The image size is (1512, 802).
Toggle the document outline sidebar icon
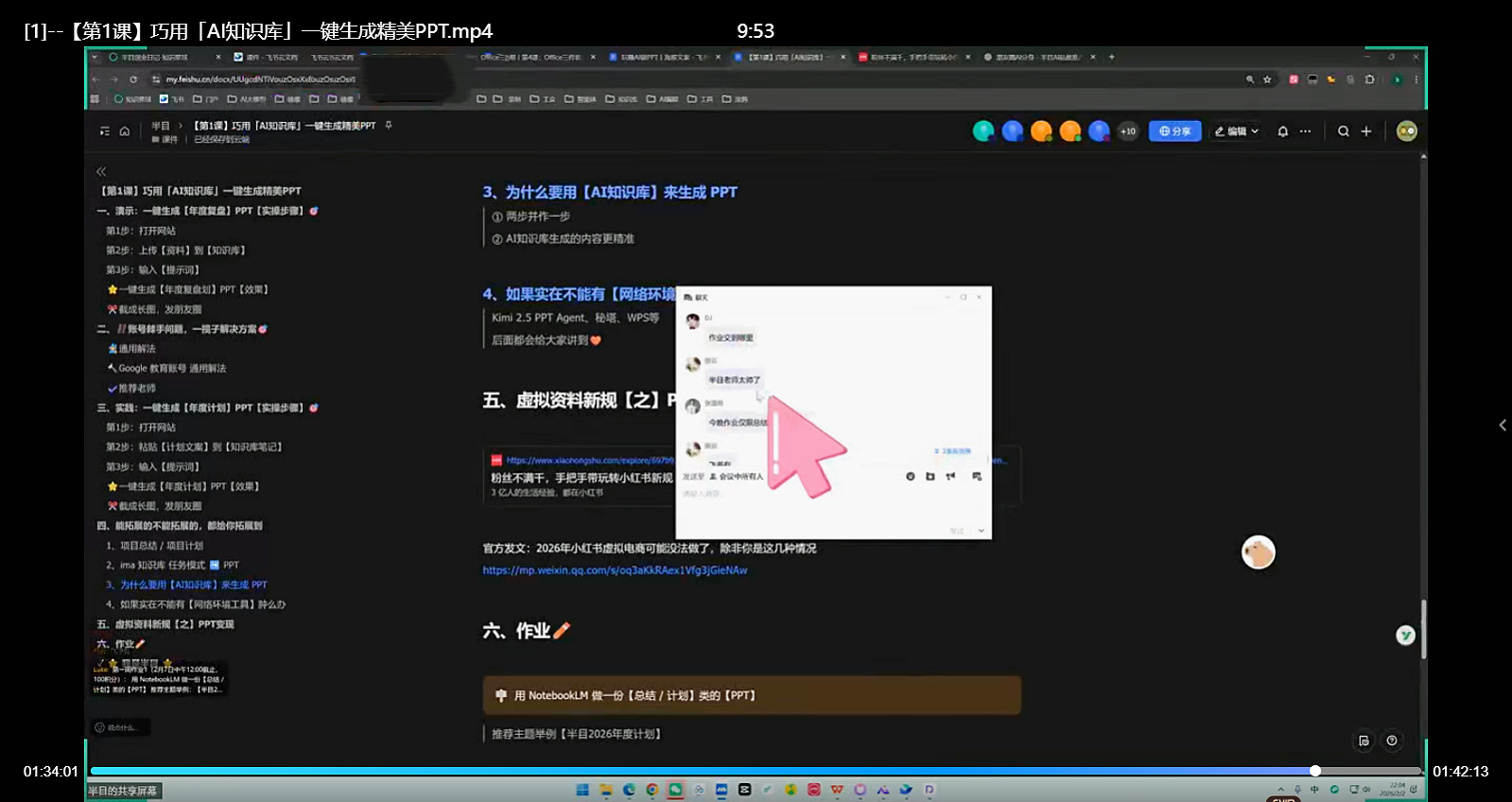(x=105, y=131)
